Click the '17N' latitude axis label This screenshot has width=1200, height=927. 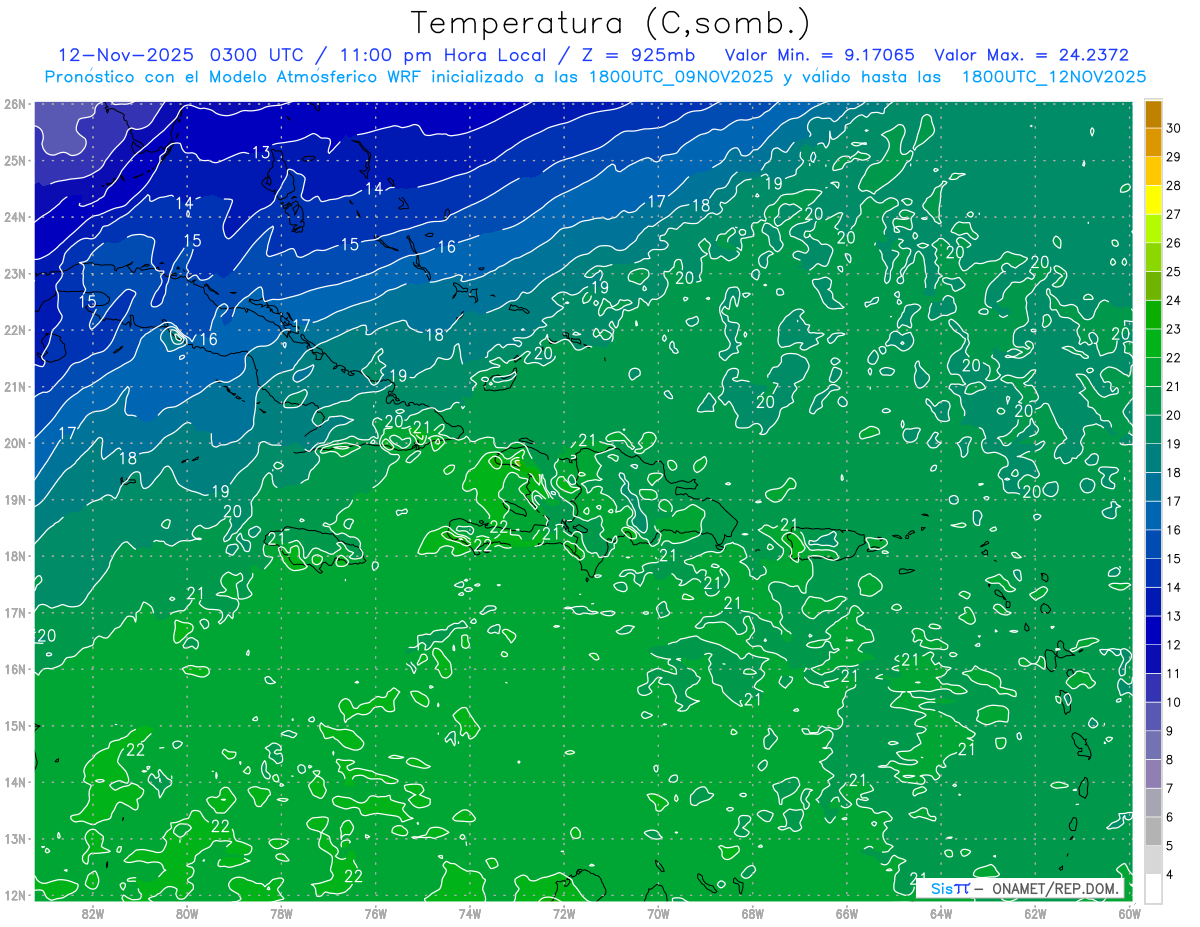coord(15,612)
